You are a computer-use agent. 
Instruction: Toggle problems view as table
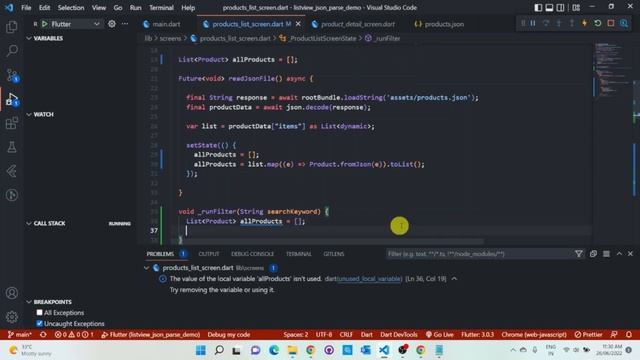pyautogui.click(x=606, y=254)
